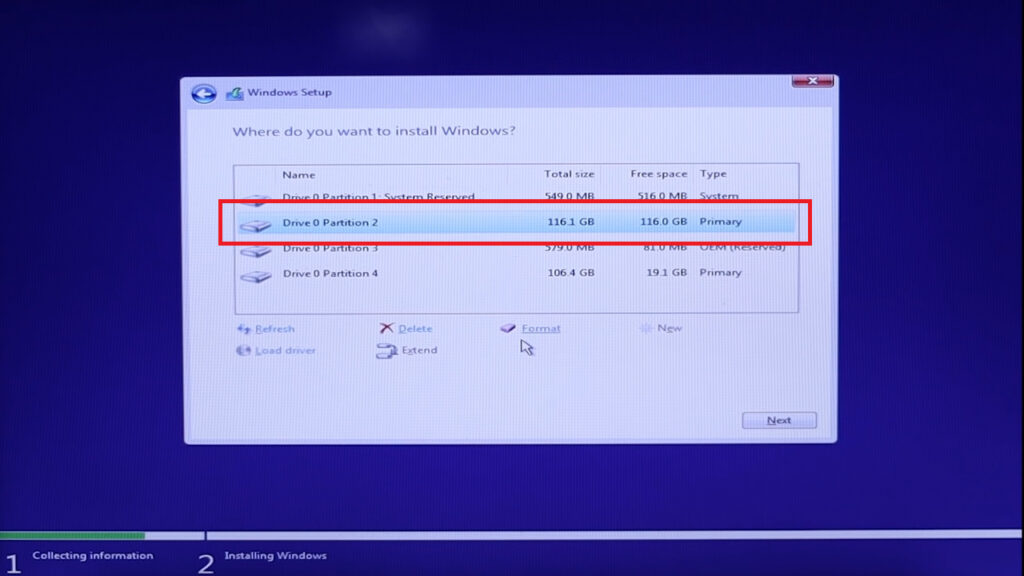Click the Name column header

pyautogui.click(x=299, y=173)
